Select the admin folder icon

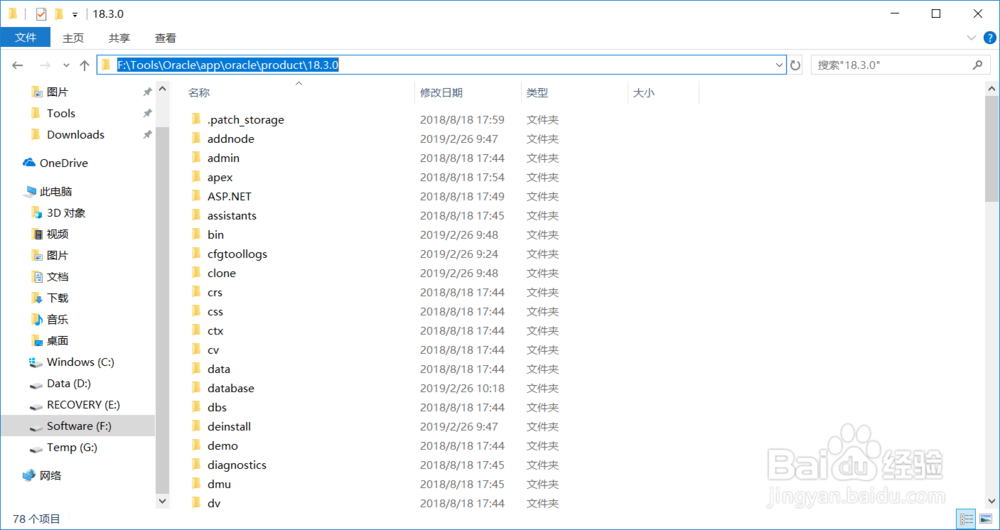point(196,158)
